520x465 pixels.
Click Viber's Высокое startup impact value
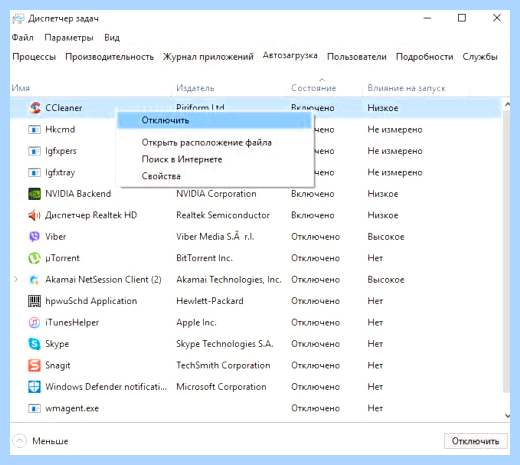coord(386,237)
